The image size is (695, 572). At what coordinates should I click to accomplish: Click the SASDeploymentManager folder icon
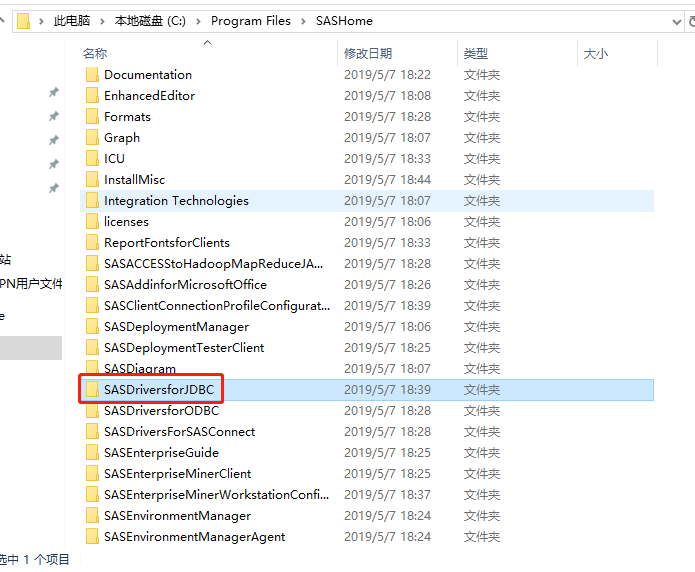pos(92,326)
